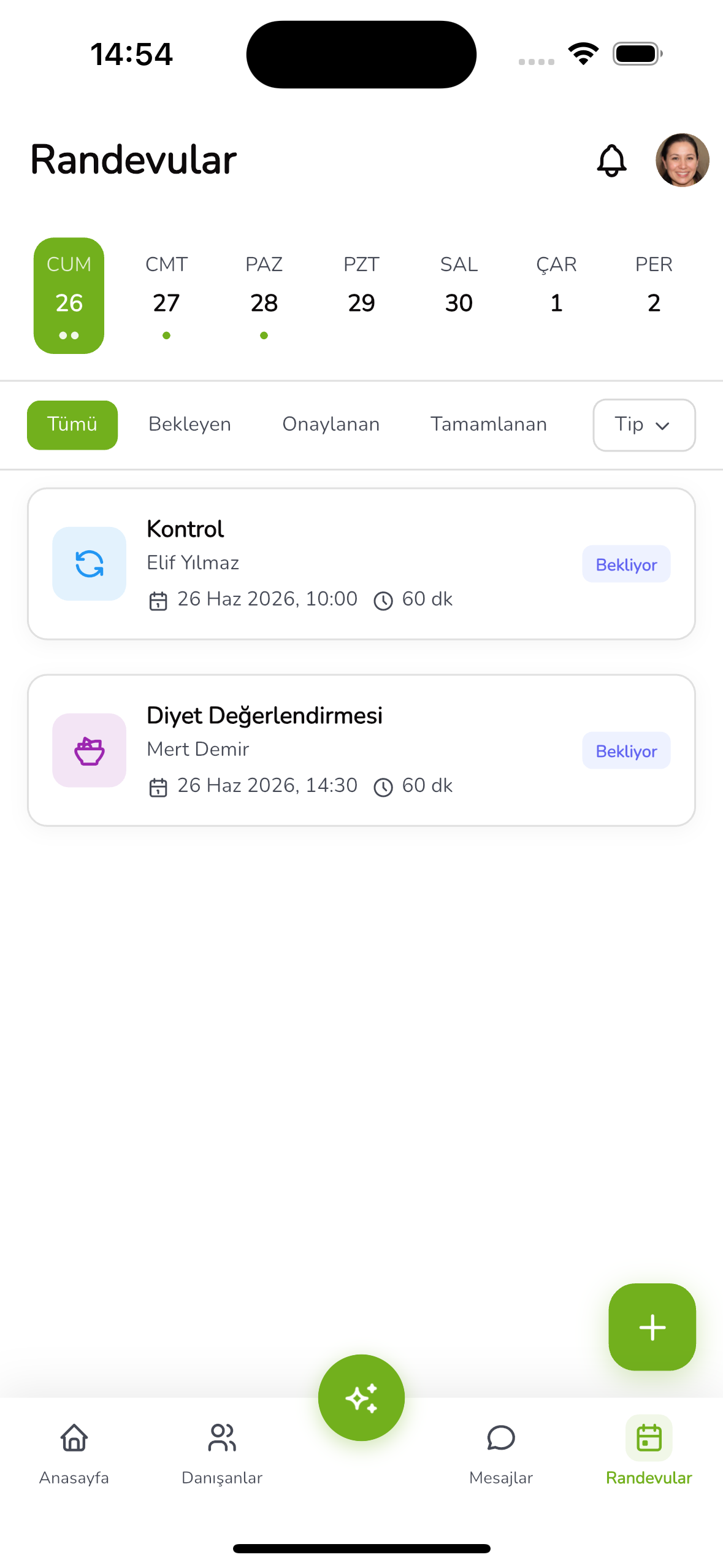Tap the home indicator bar
The height and width of the screenshot is (1568, 723).
[x=361, y=1548]
